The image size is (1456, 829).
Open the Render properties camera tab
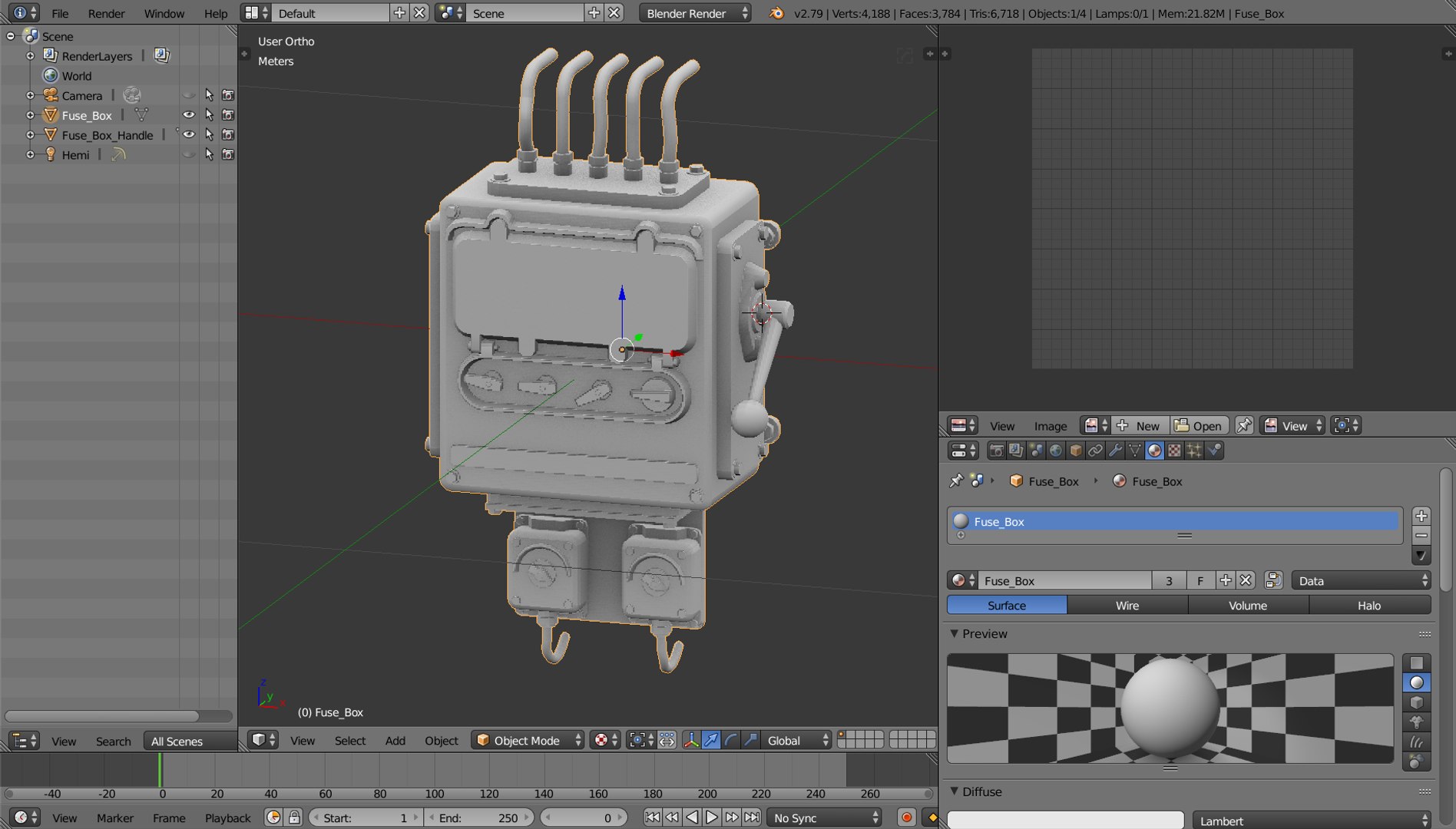click(996, 451)
